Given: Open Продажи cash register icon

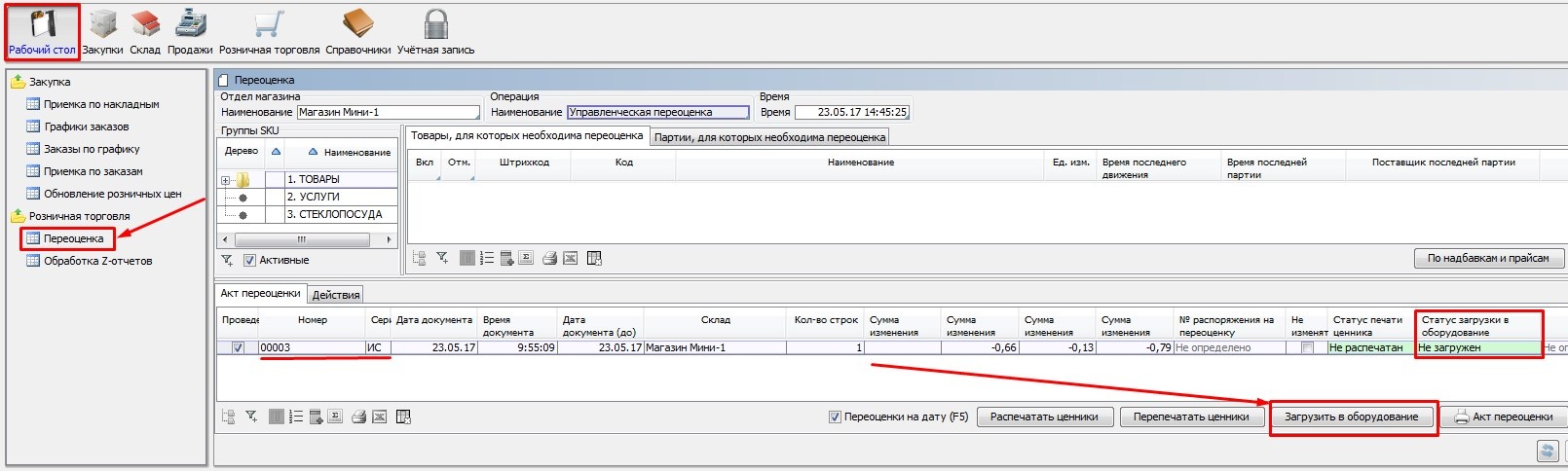Looking at the screenshot, I should pos(190,30).
